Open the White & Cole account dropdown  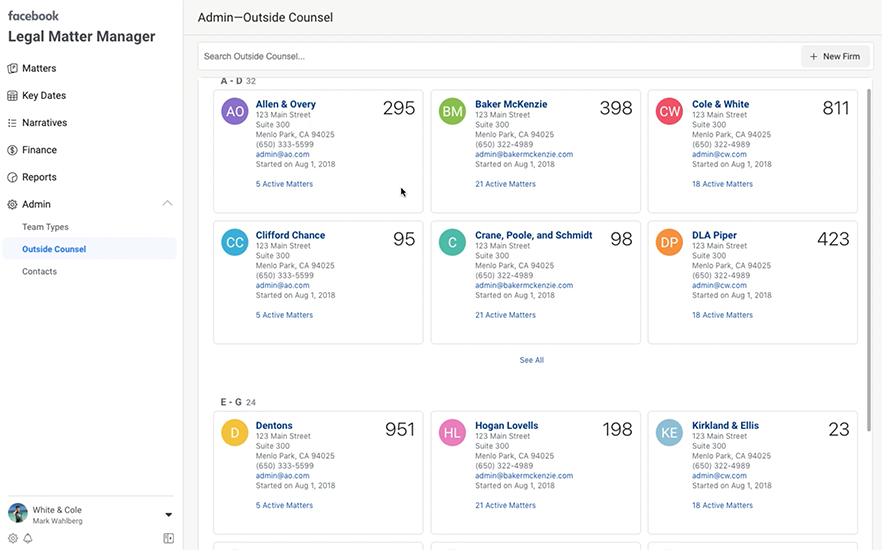point(168,515)
